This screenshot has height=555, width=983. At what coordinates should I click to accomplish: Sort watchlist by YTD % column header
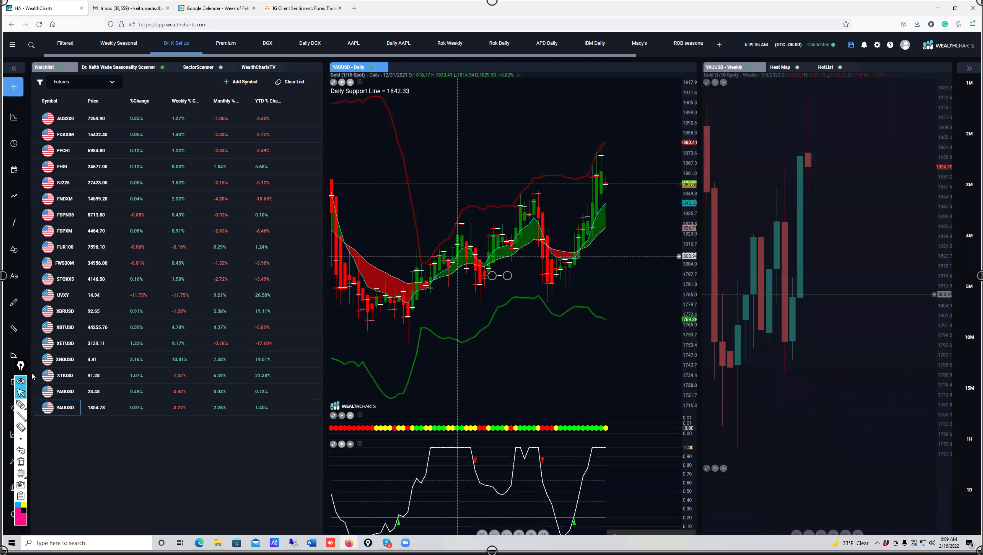coord(268,101)
